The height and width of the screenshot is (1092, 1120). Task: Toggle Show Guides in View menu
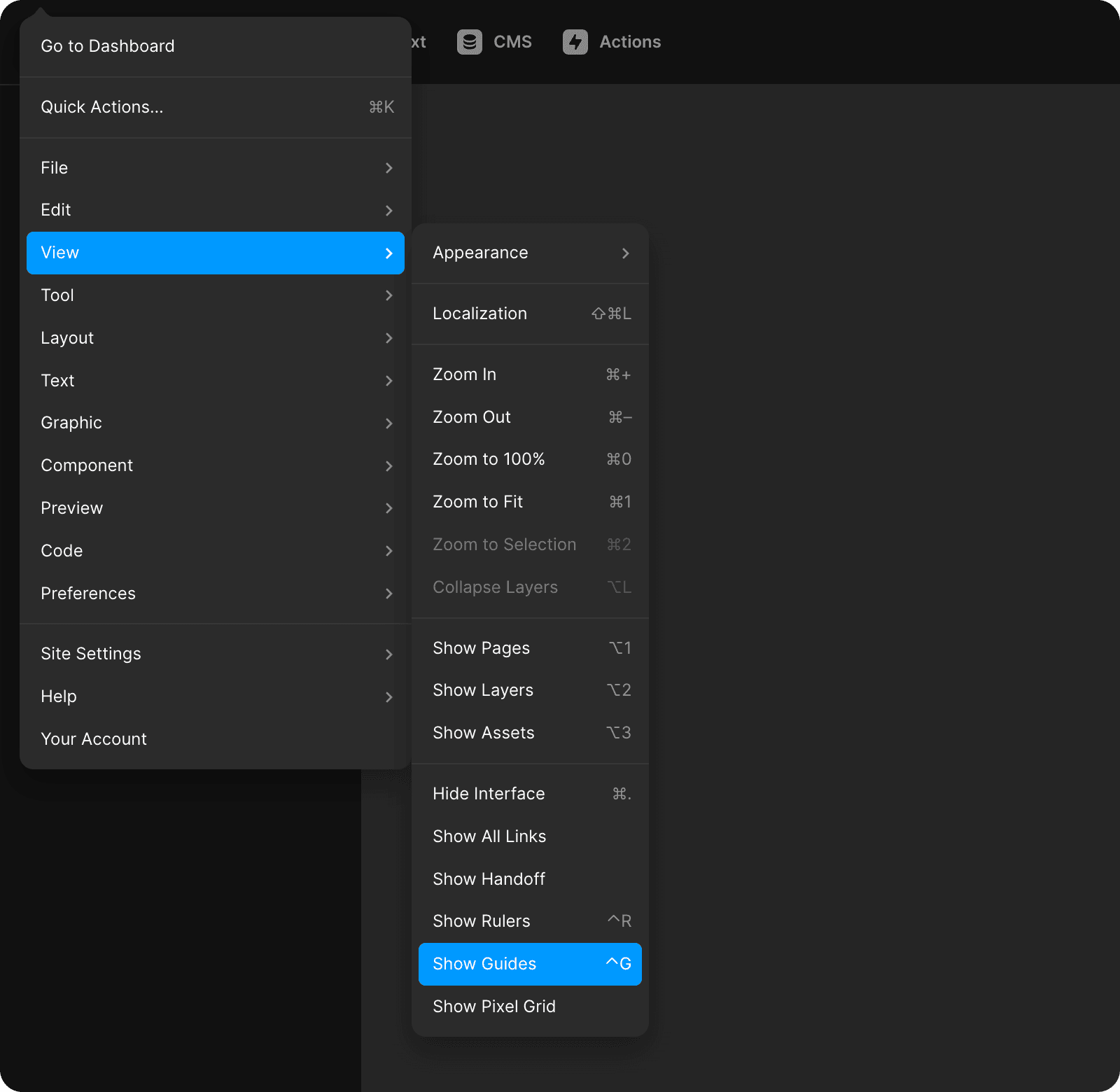point(529,964)
